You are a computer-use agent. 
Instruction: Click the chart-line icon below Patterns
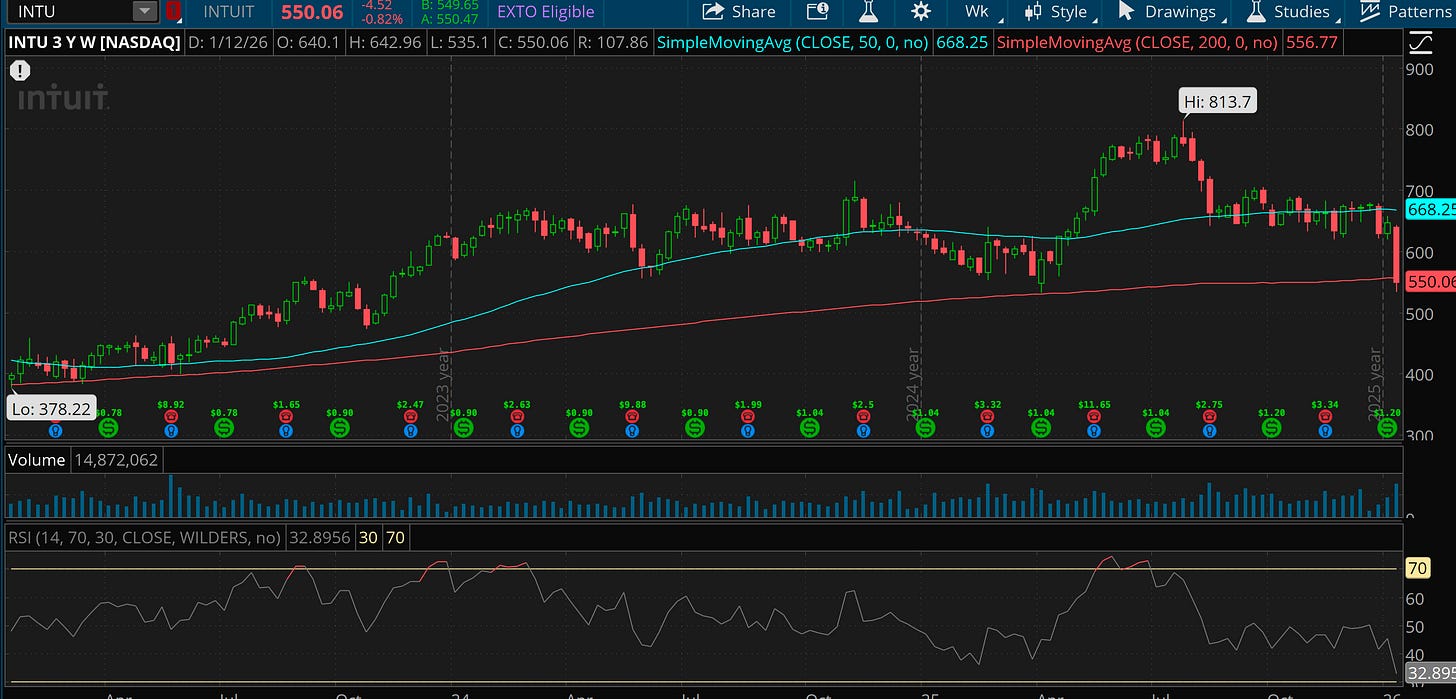pyautogui.click(x=1419, y=43)
